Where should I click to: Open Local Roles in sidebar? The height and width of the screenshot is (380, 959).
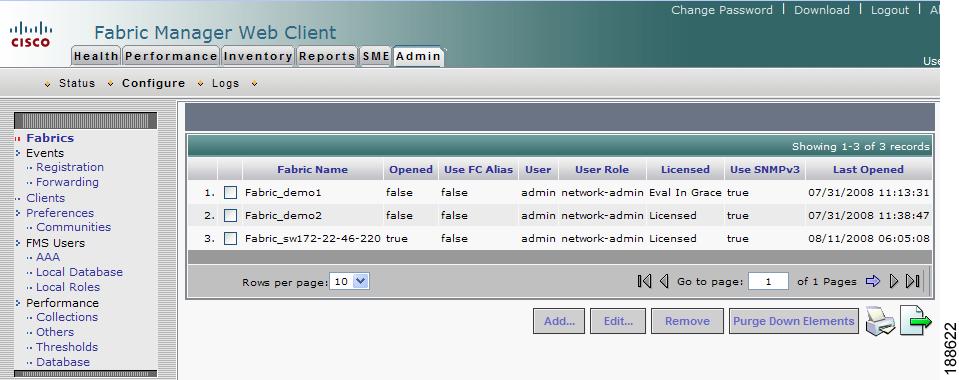point(68,287)
